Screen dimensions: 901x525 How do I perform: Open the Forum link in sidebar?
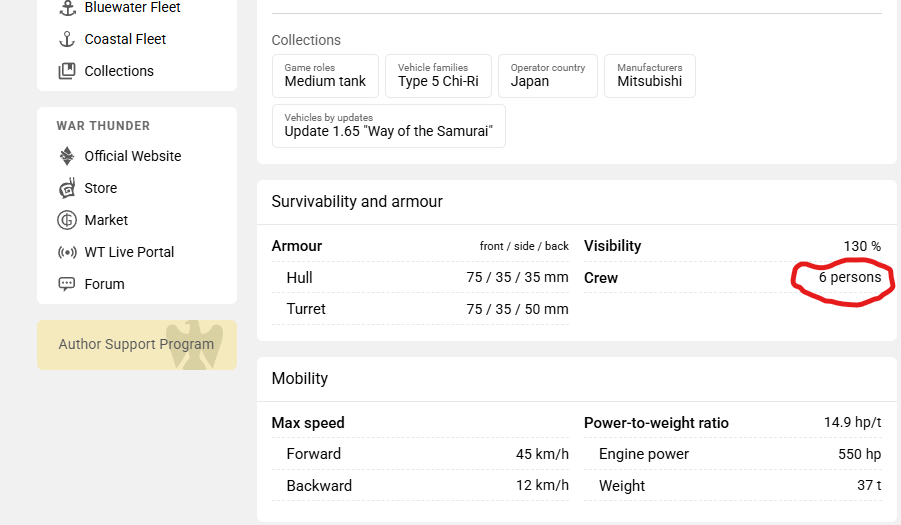click(x=104, y=284)
